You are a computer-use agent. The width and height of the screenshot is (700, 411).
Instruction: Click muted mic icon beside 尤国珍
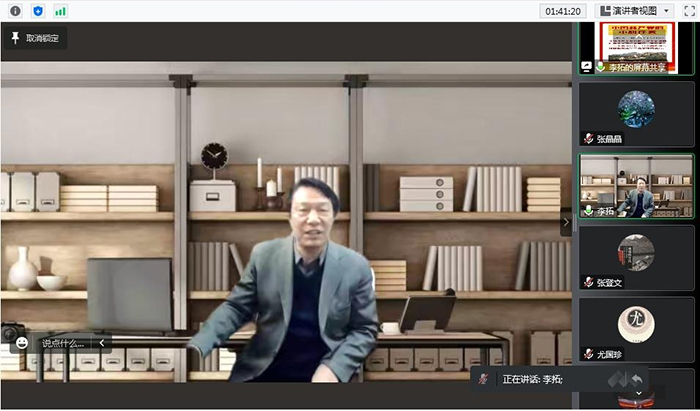click(x=588, y=354)
